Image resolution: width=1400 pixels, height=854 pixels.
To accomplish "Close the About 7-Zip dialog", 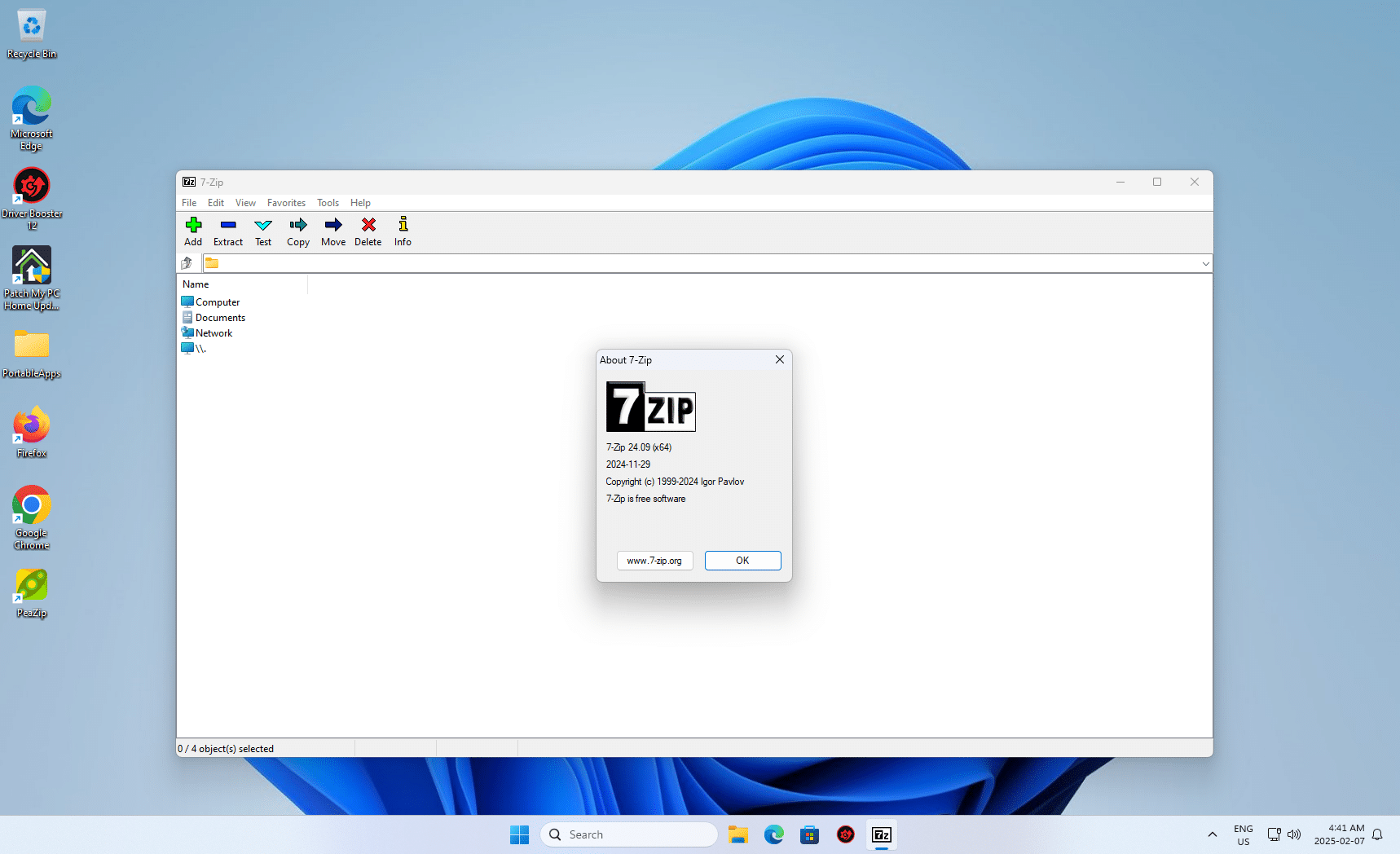I will click(x=780, y=359).
